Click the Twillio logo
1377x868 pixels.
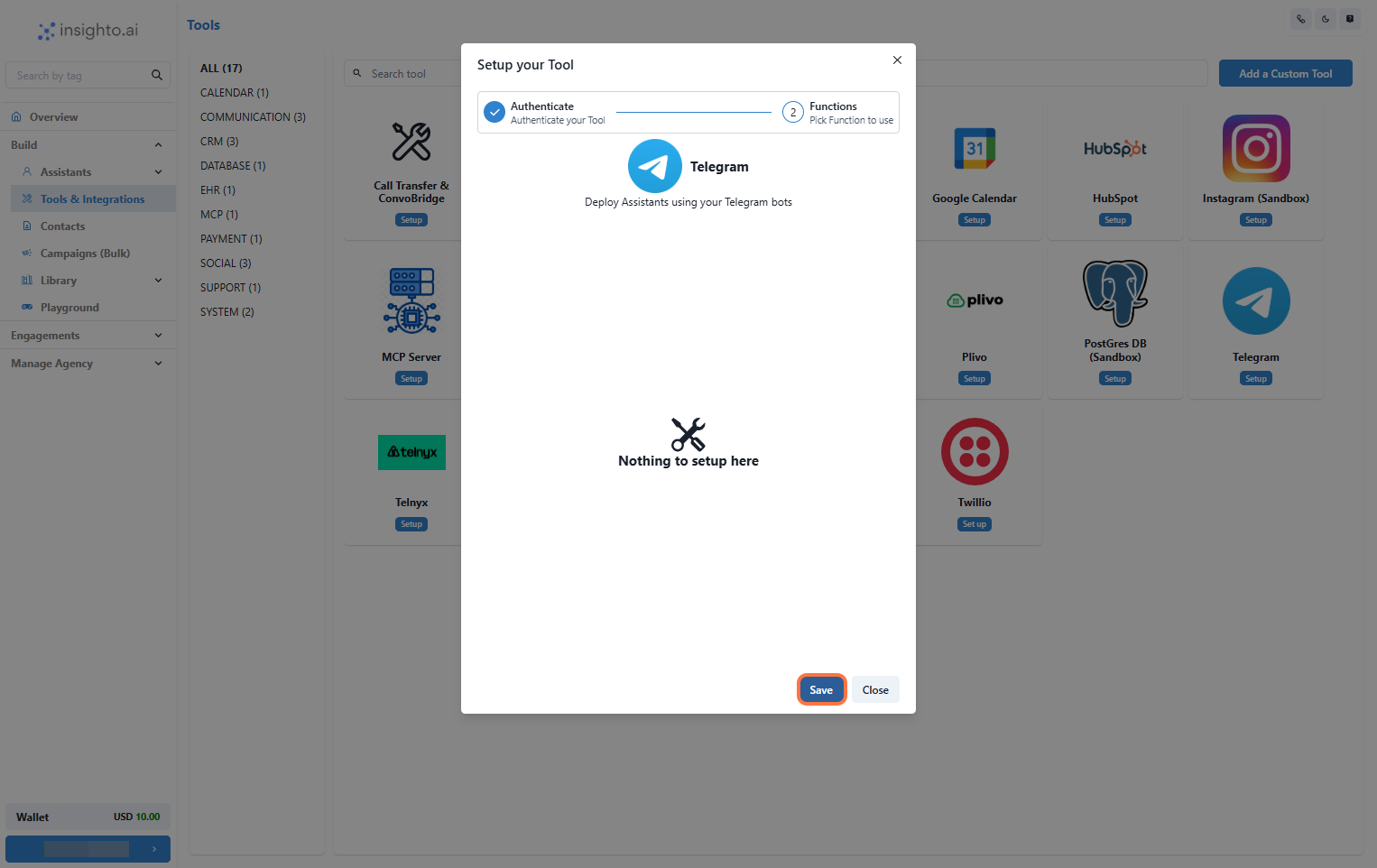click(x=975, y=451)
